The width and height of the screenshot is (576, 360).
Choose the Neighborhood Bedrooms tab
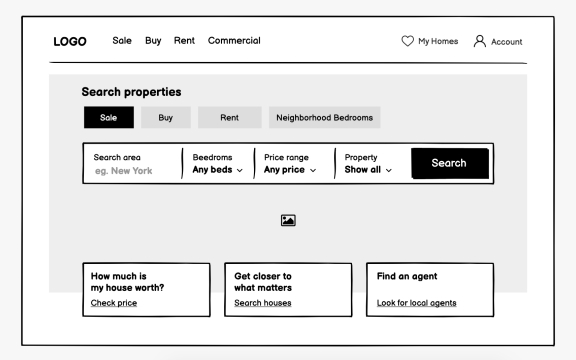pos(324,118)
